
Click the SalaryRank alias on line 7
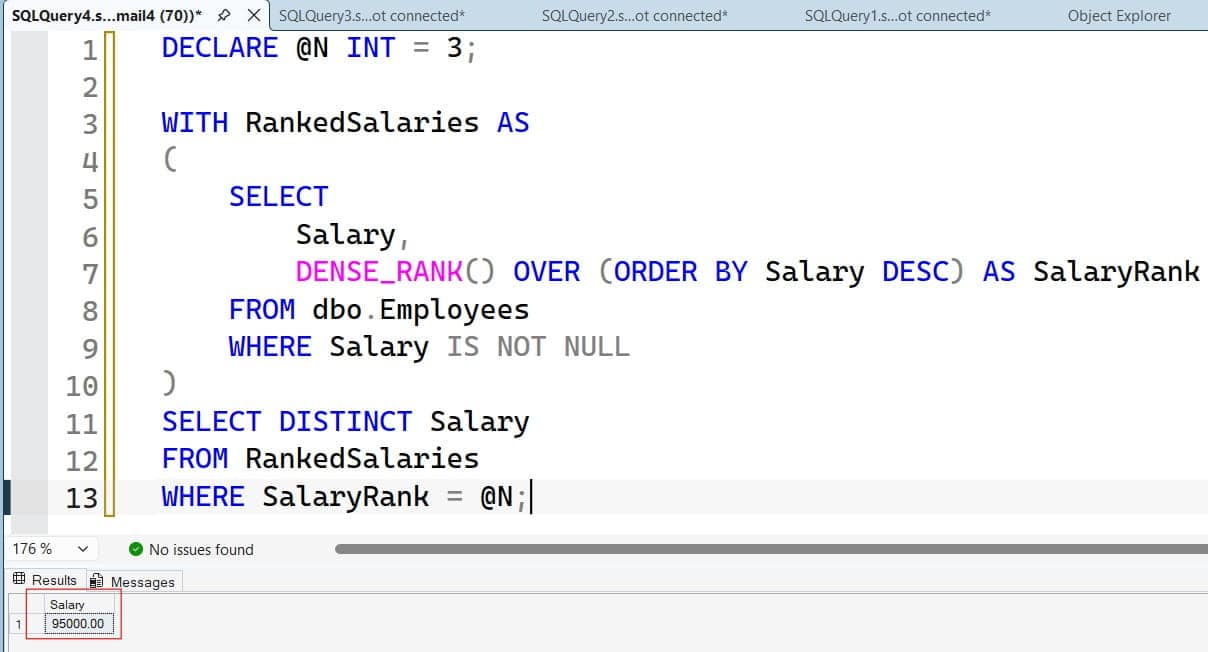pyautogui.click(x=1116, y=272)
